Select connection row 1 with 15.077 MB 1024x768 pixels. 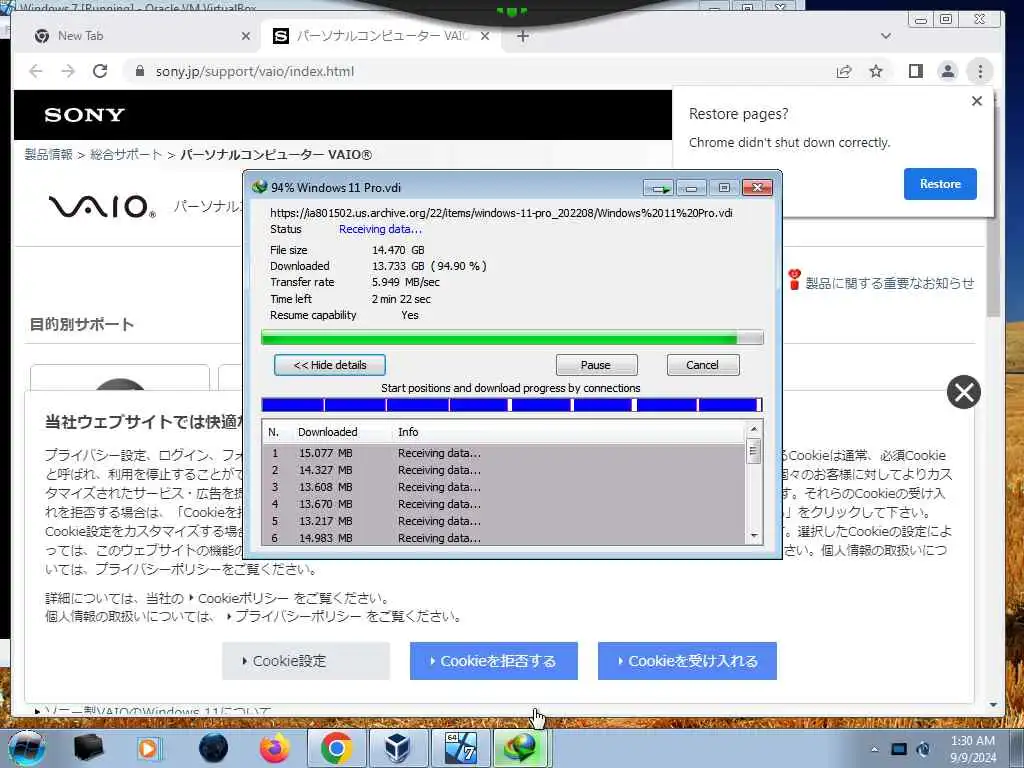(504, 453)
